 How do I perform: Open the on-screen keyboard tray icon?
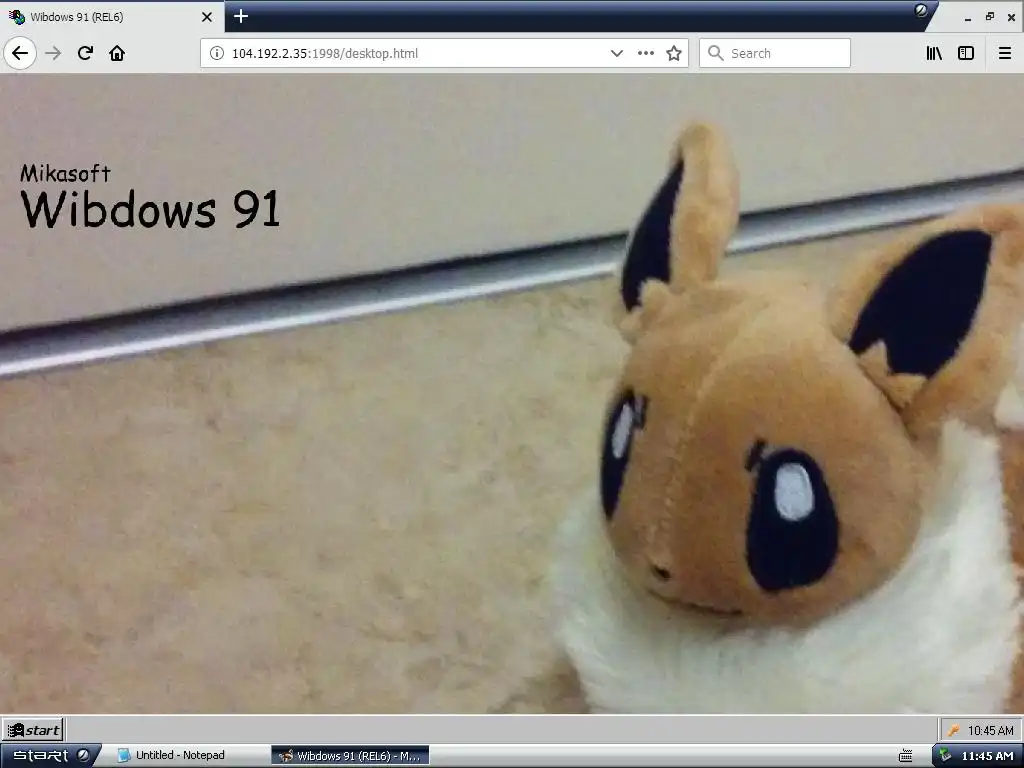click(905, 756)
